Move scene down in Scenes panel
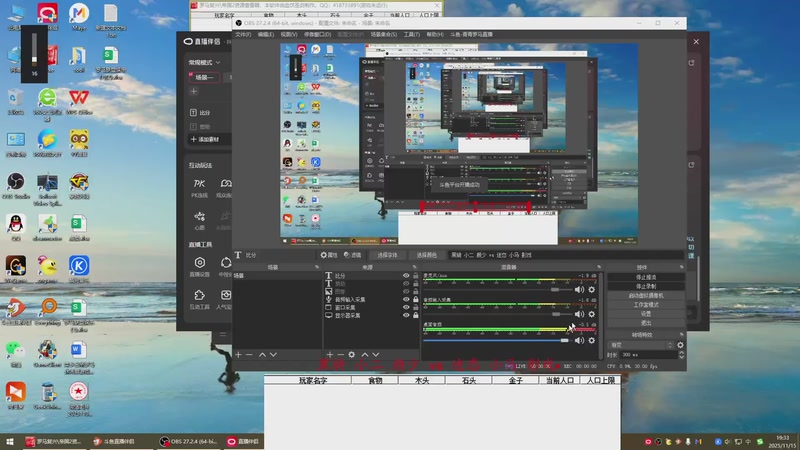Viewport: 800px width, 450px height. [273, 355]
